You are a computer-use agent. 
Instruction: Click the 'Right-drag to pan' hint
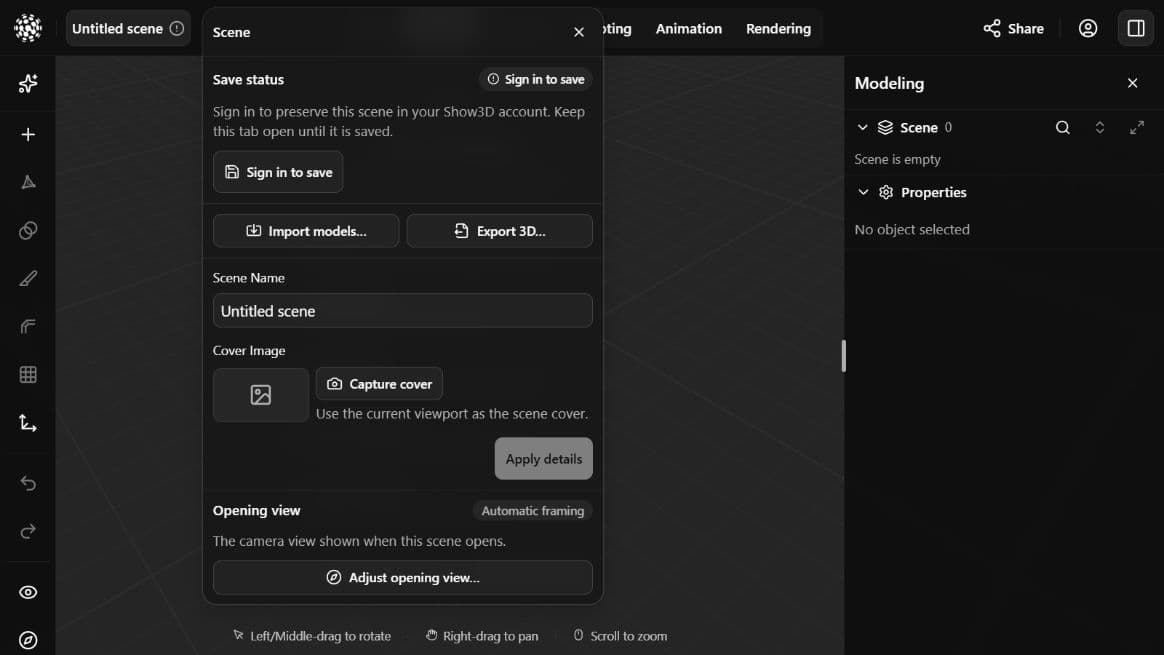click(x=482, y=636)
